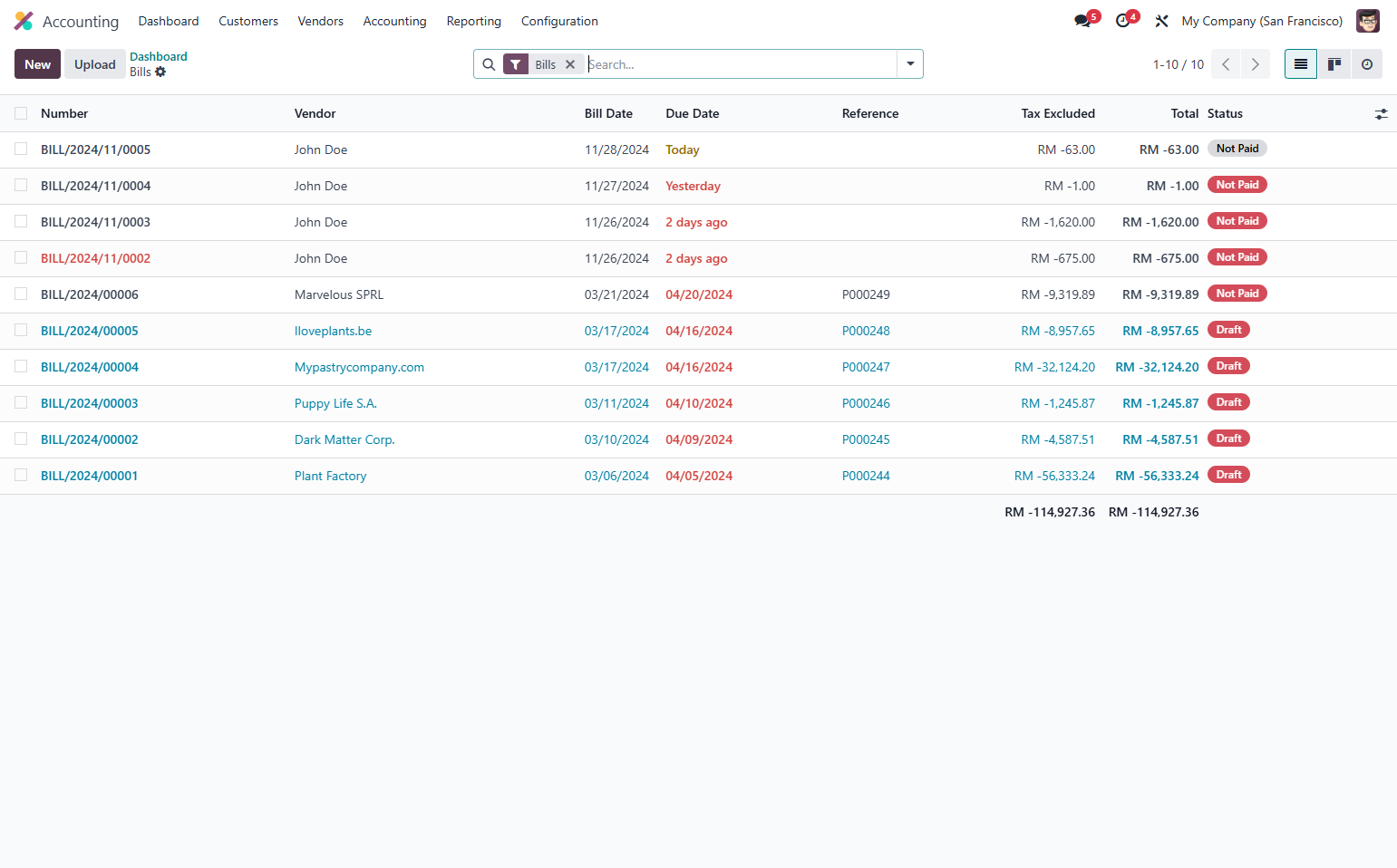The image size is (1397, 868).
Task: Select checkbox for BILL/2024/00006
Action: click(21, 294)
